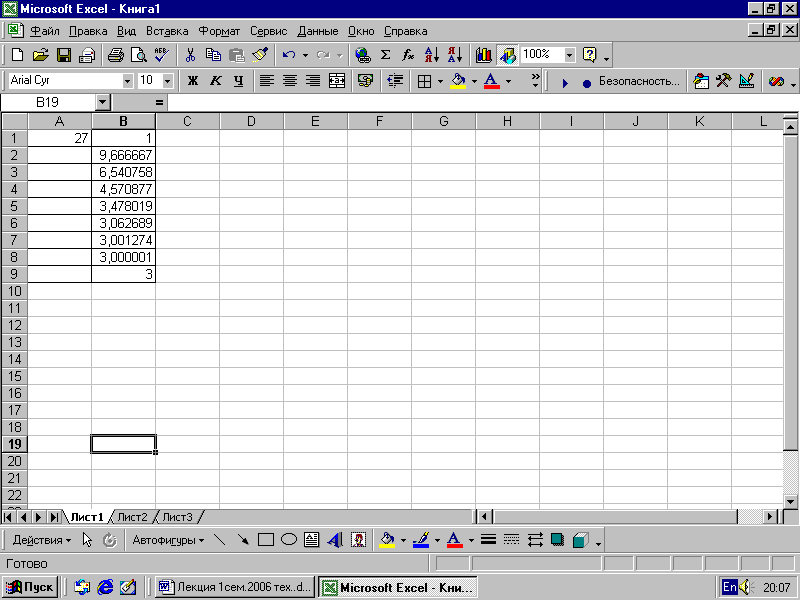Open the font name dropdown Arial Cyr
Screen dimensions: 800x600
point(127,81)
